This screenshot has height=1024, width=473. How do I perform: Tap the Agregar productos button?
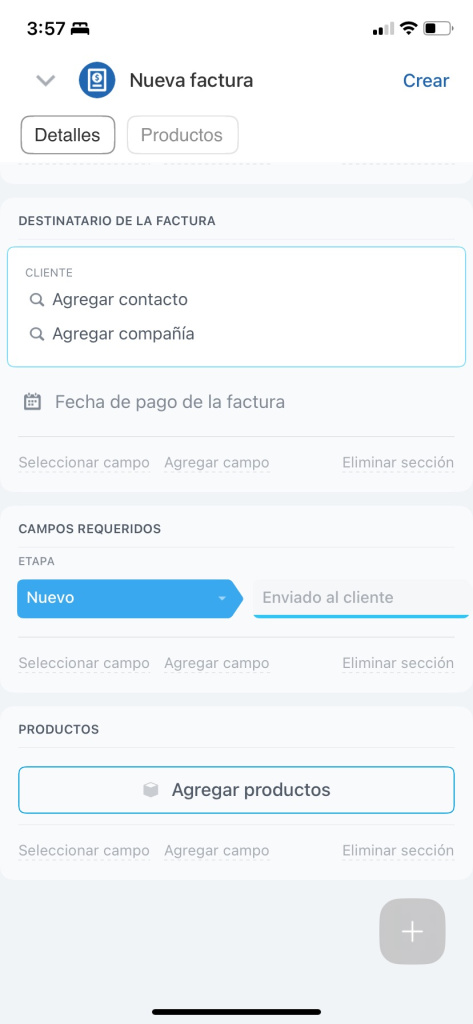tap(236, 790)
